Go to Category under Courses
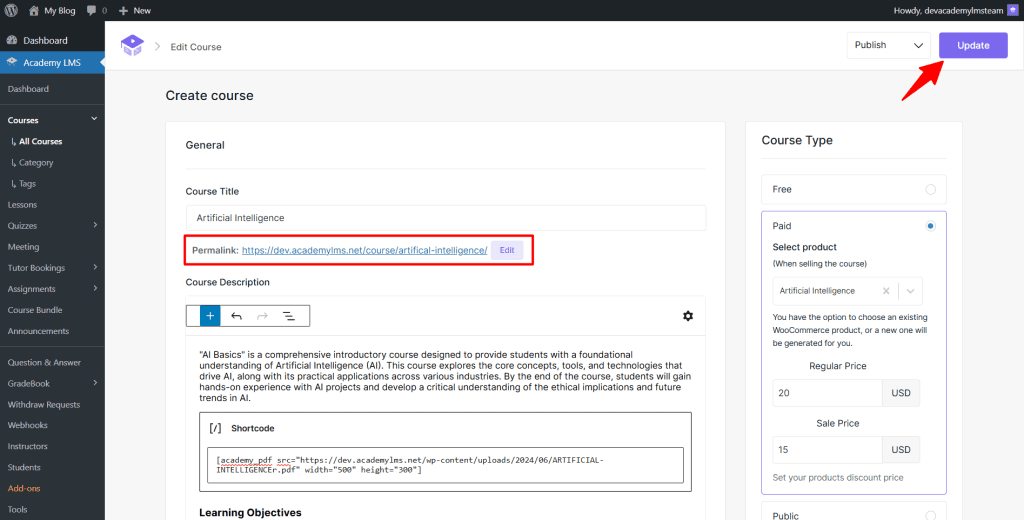This screenshot has height=520, width=1024. coord(36,162)
